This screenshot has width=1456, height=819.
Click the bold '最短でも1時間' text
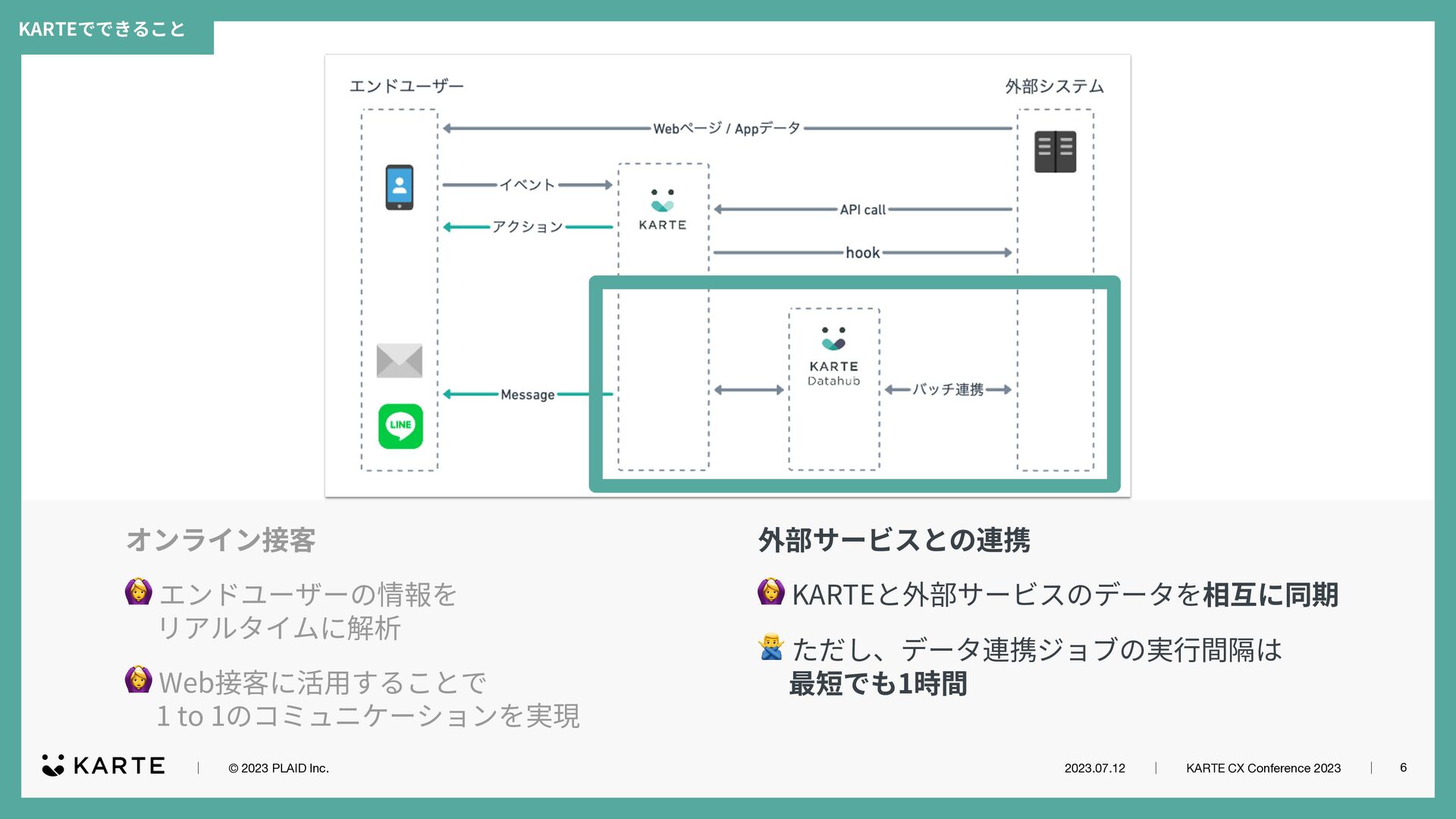point(878,683)
